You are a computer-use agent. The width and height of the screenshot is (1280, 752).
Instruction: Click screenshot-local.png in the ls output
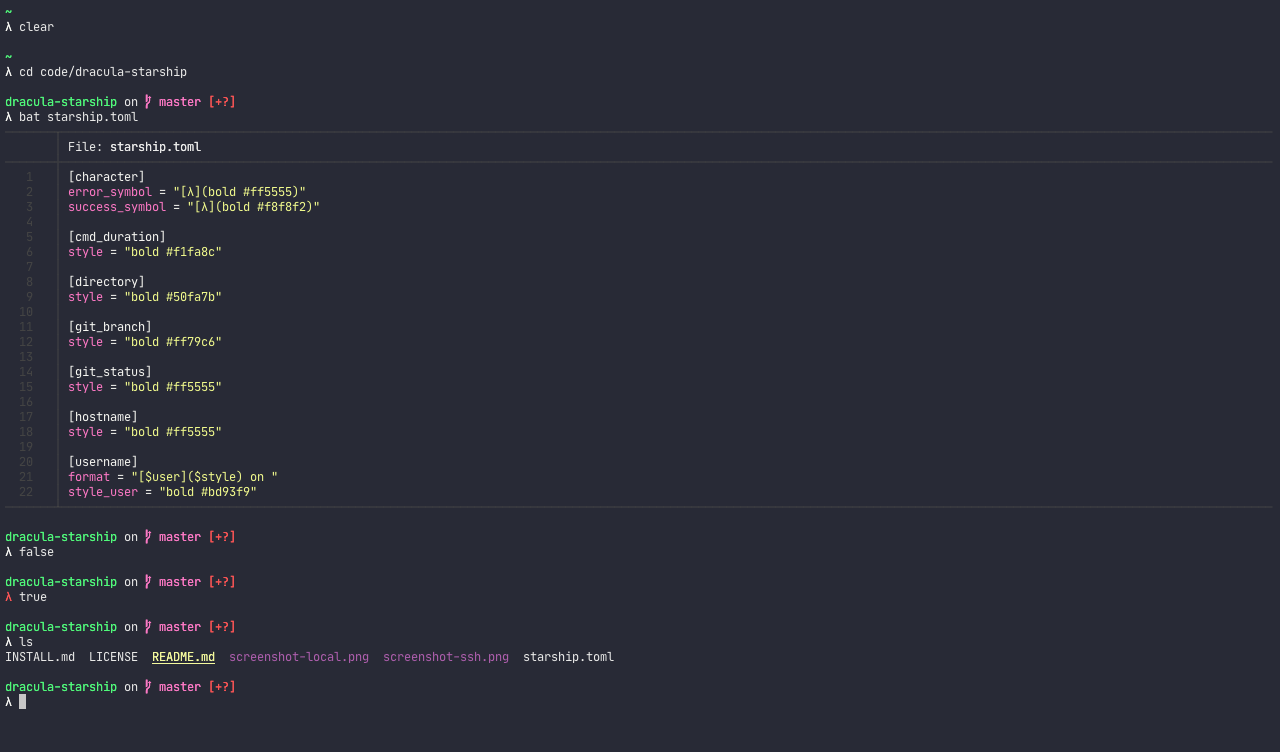(299, 657)
